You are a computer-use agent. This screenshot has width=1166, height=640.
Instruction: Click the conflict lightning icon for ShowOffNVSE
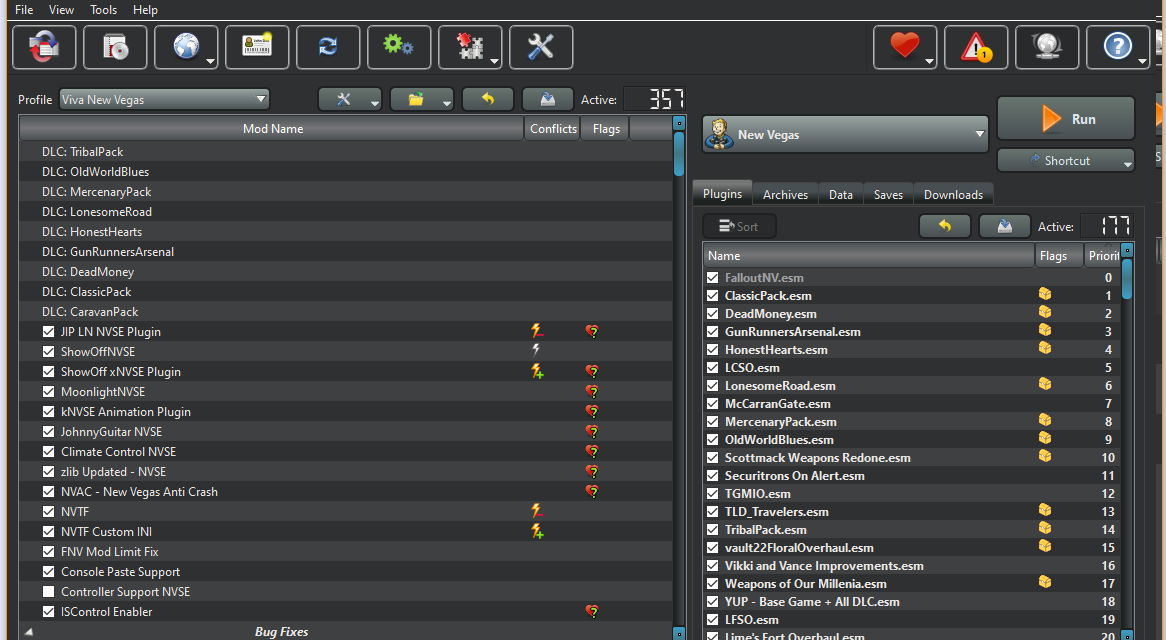pyautogui.click(x=535, y=350)
